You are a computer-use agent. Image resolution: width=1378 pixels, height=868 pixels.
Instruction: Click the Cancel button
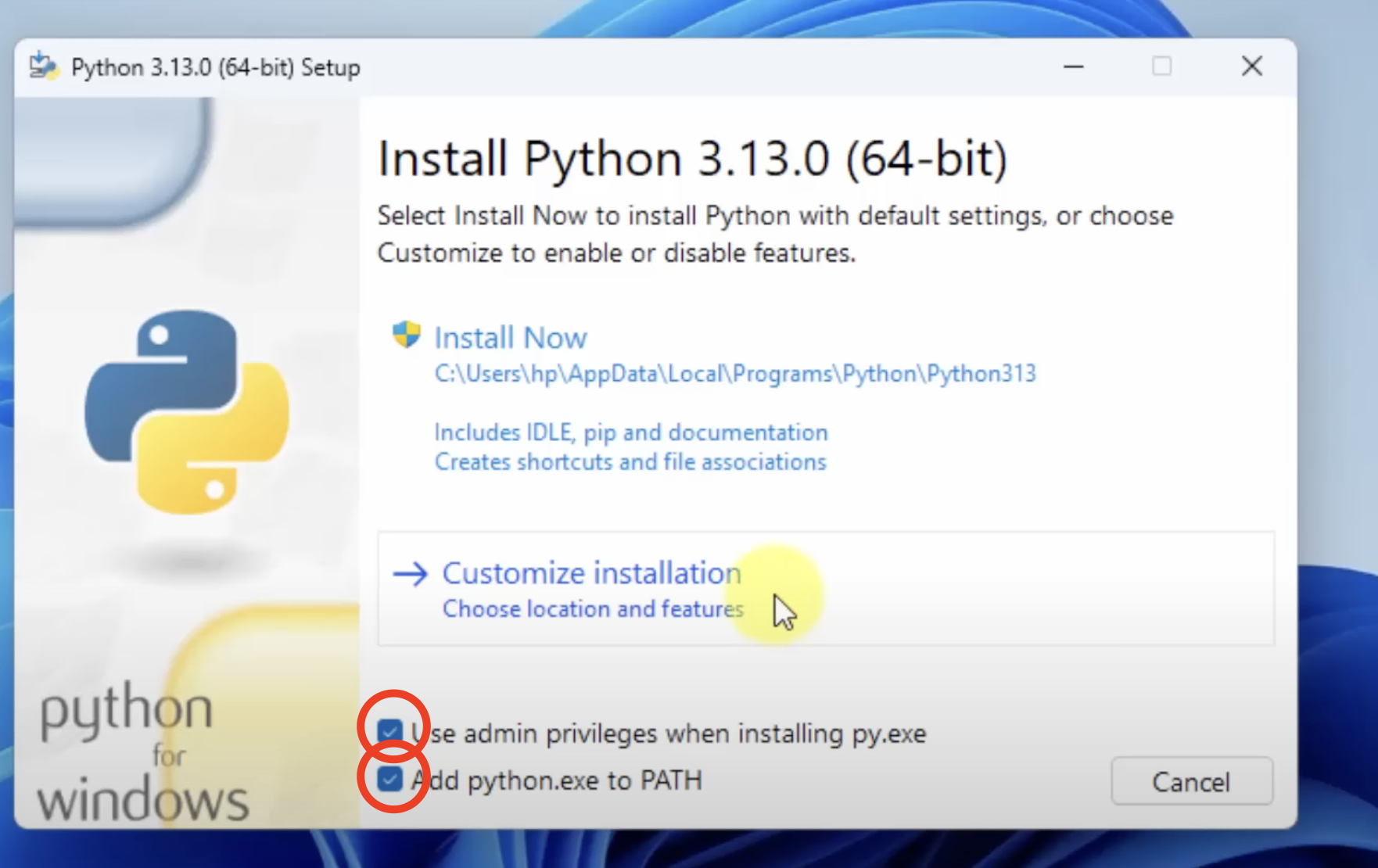(1192, 781)
